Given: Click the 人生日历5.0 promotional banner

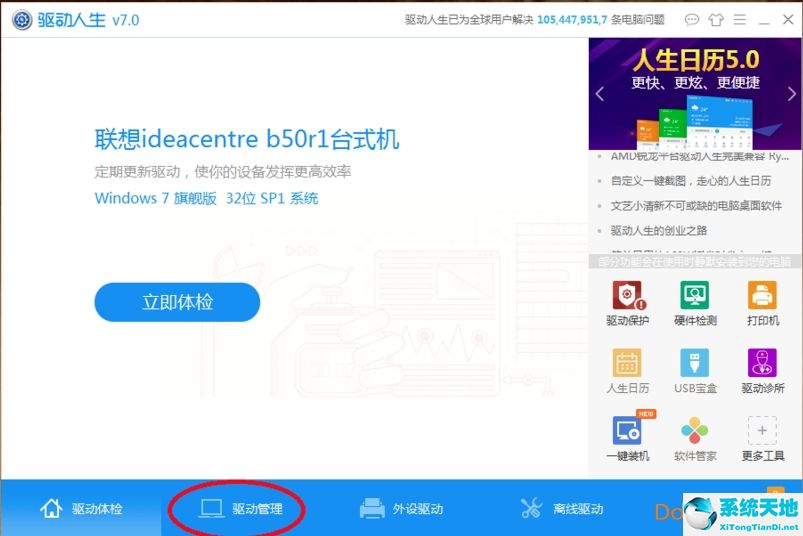Looking at the screenshot, I should [x=695, y=92].
